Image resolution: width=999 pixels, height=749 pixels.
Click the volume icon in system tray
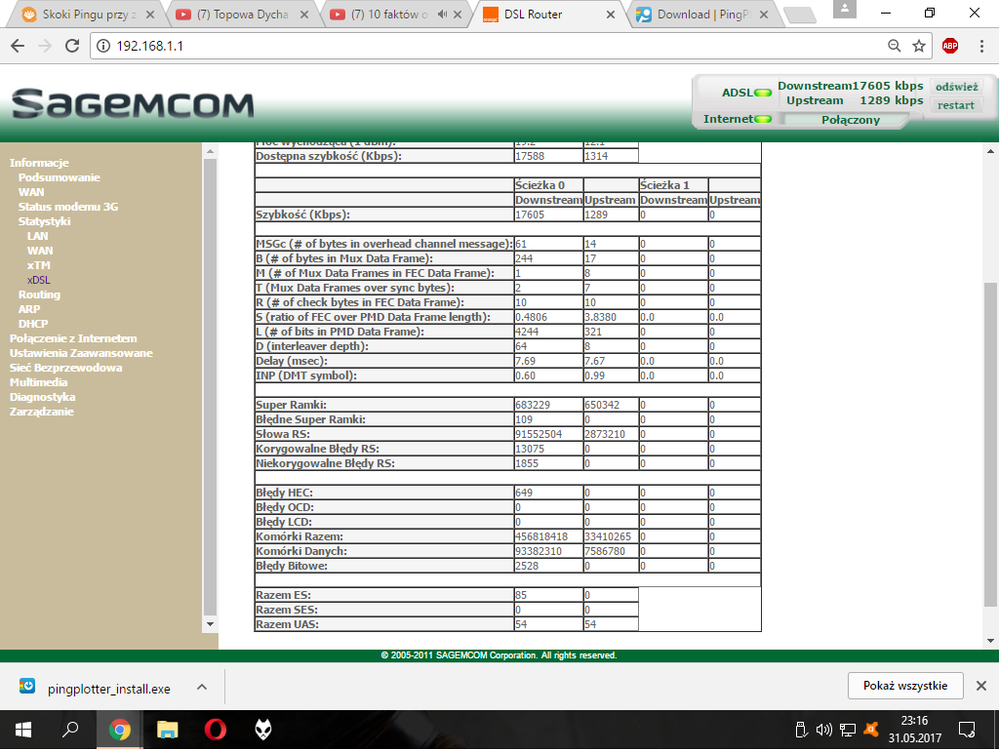(x=824, y=729)
